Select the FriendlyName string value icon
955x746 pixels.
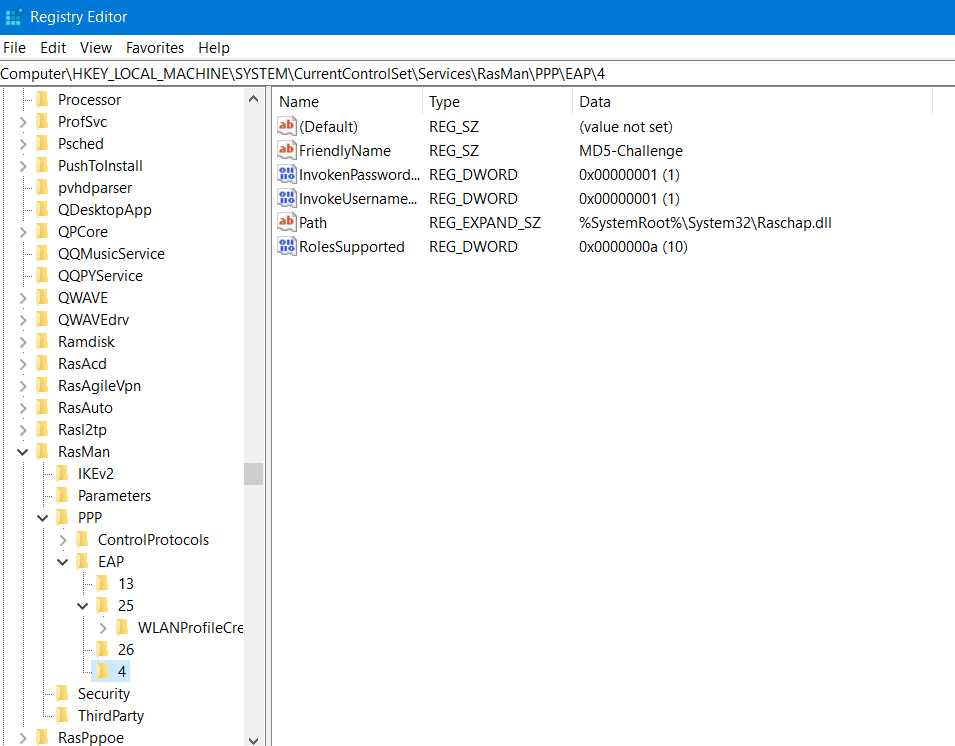286,150
